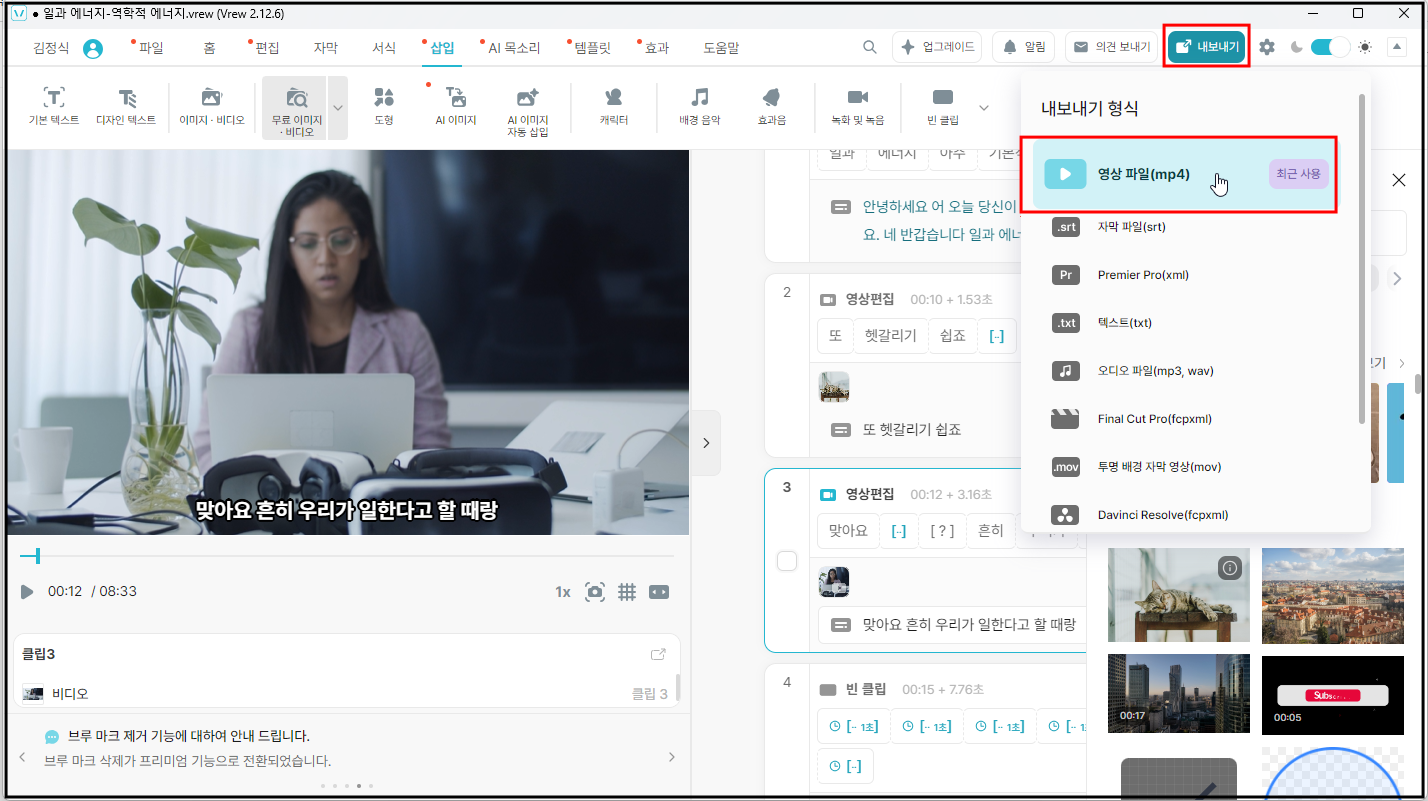The height and width of the screenshot is (801, 1428).
Task: Click the 의견 보내기 feedback button
Action: (1112, 47)
